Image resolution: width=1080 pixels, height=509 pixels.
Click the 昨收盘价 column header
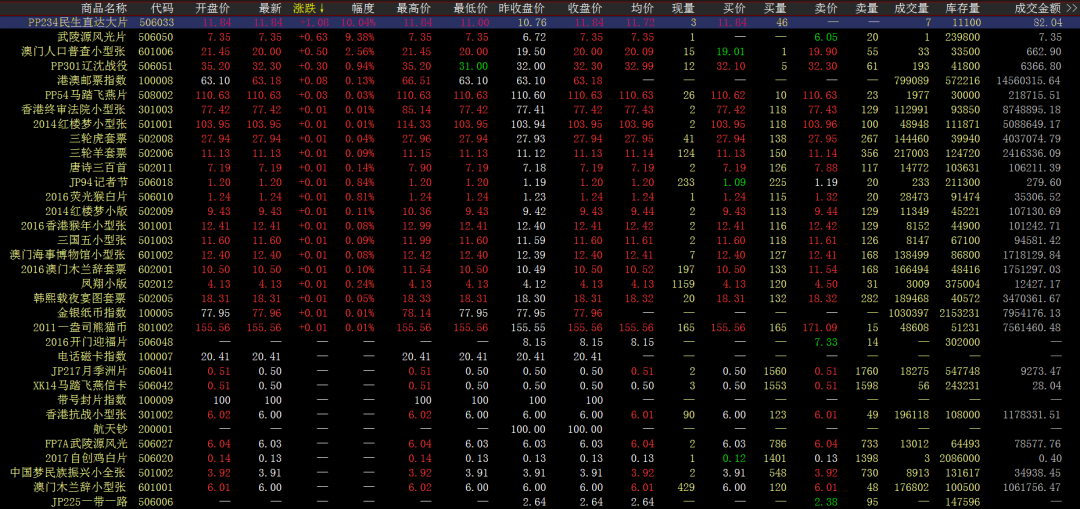[521, 8]
